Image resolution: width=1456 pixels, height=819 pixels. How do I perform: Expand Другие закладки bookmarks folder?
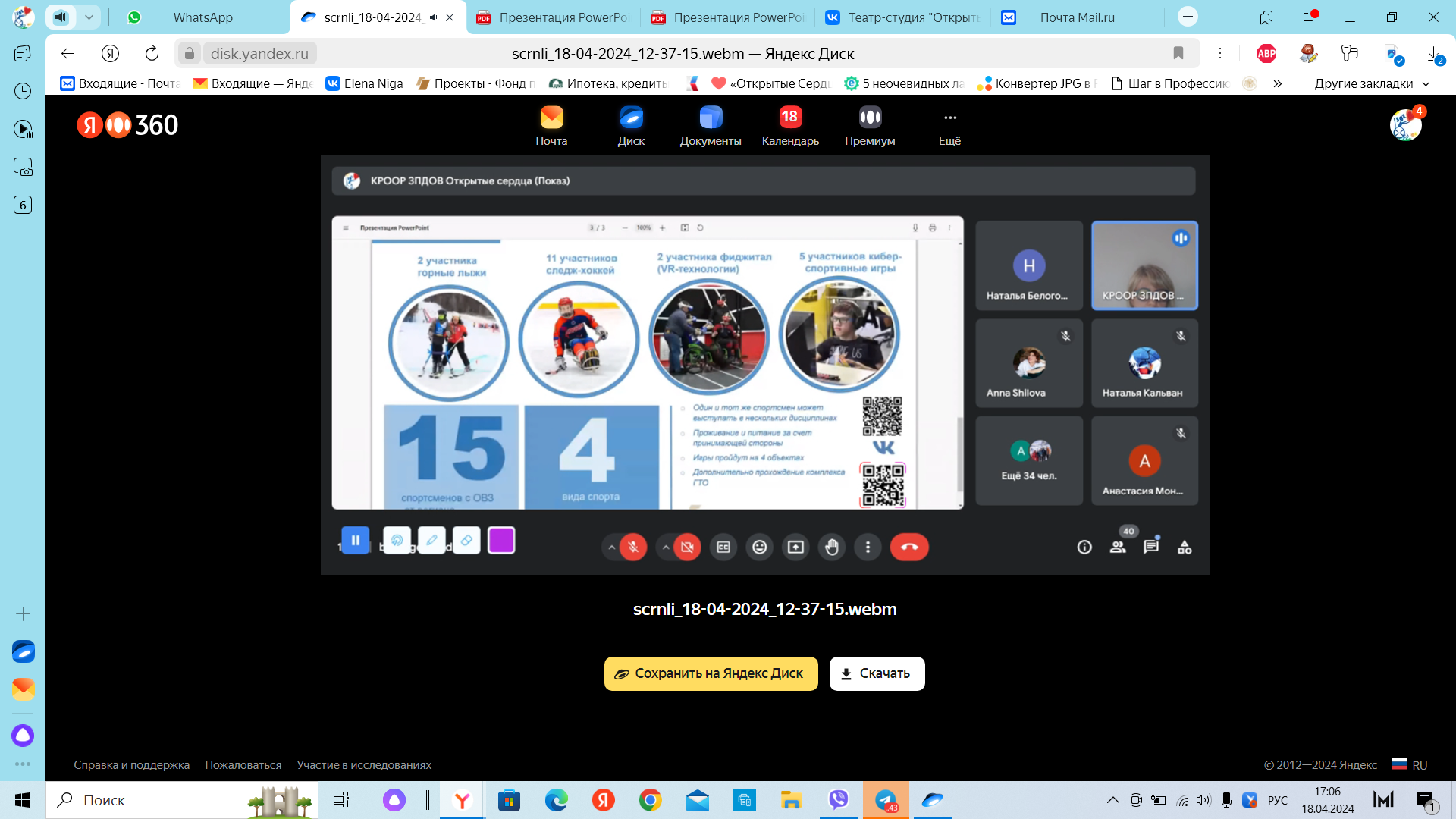pyautogui.click(x=1372, y=83)
